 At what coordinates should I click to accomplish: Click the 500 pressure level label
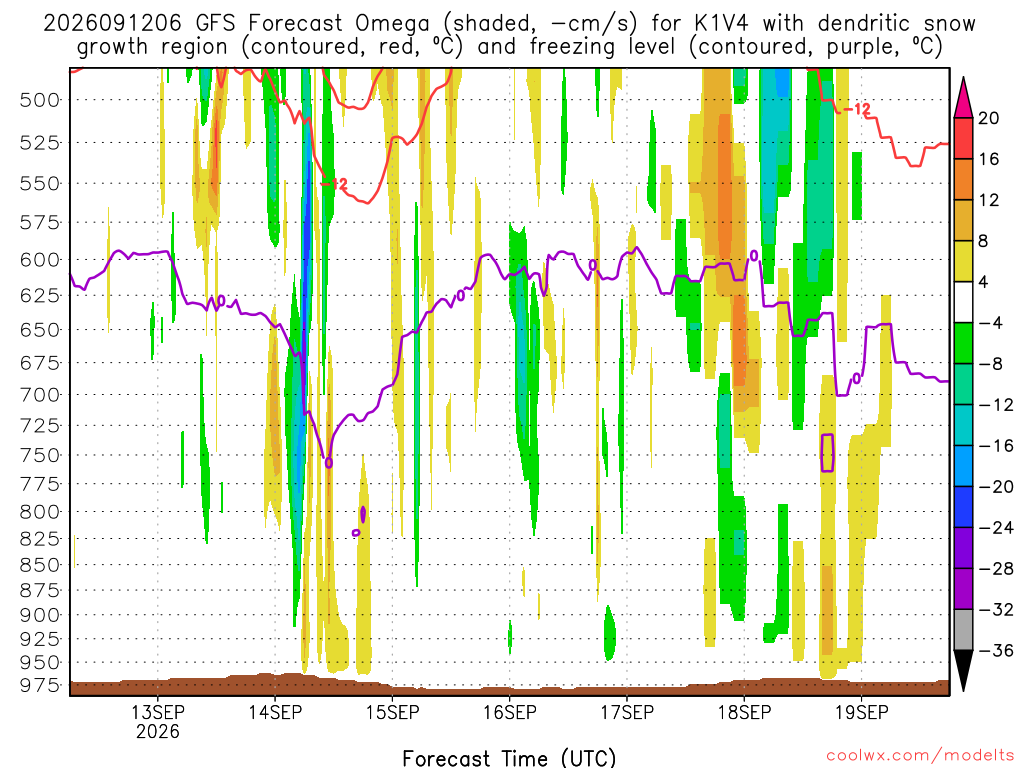coord(39,100)
